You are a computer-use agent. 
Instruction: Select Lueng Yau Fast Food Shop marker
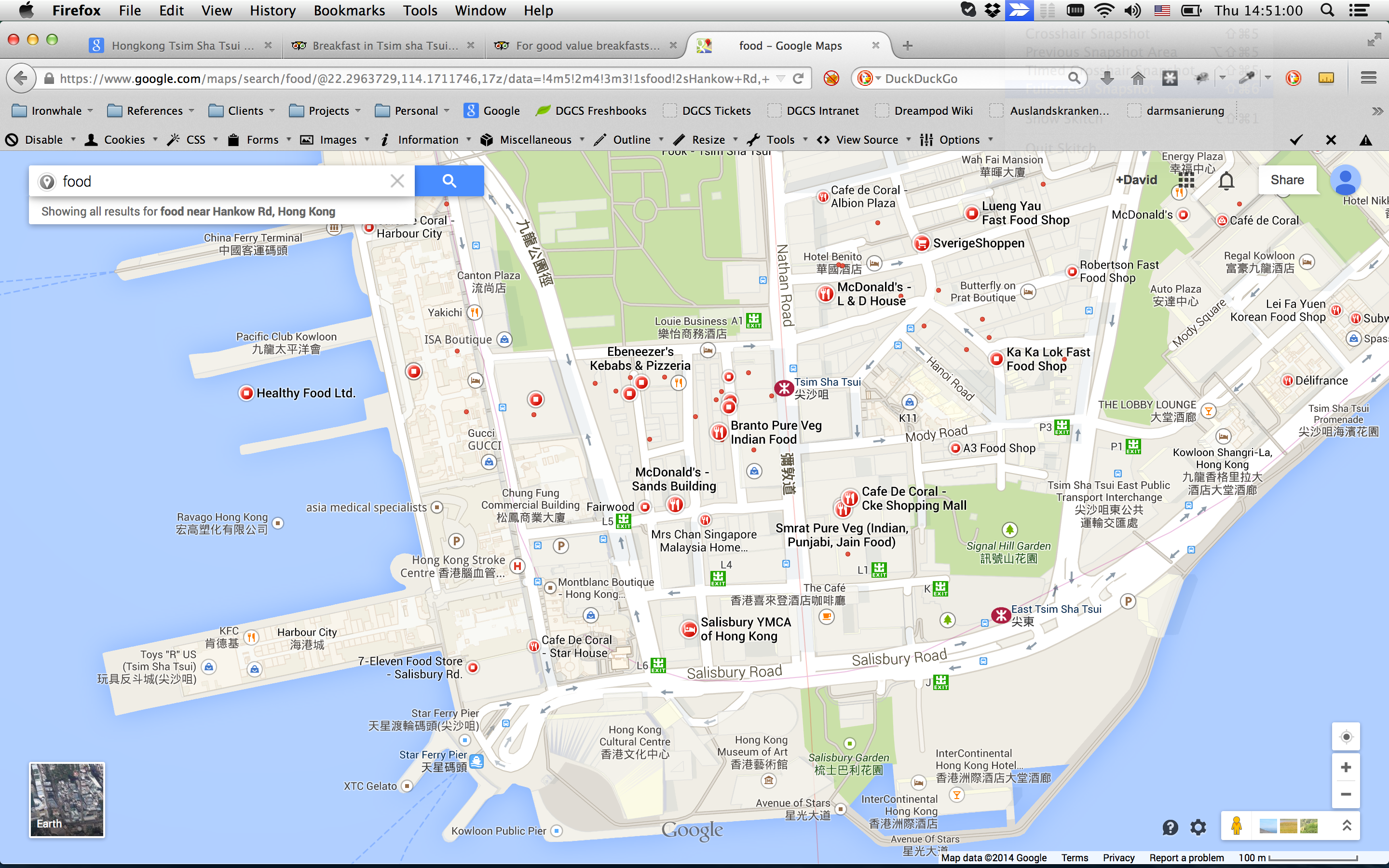(972, 213)
